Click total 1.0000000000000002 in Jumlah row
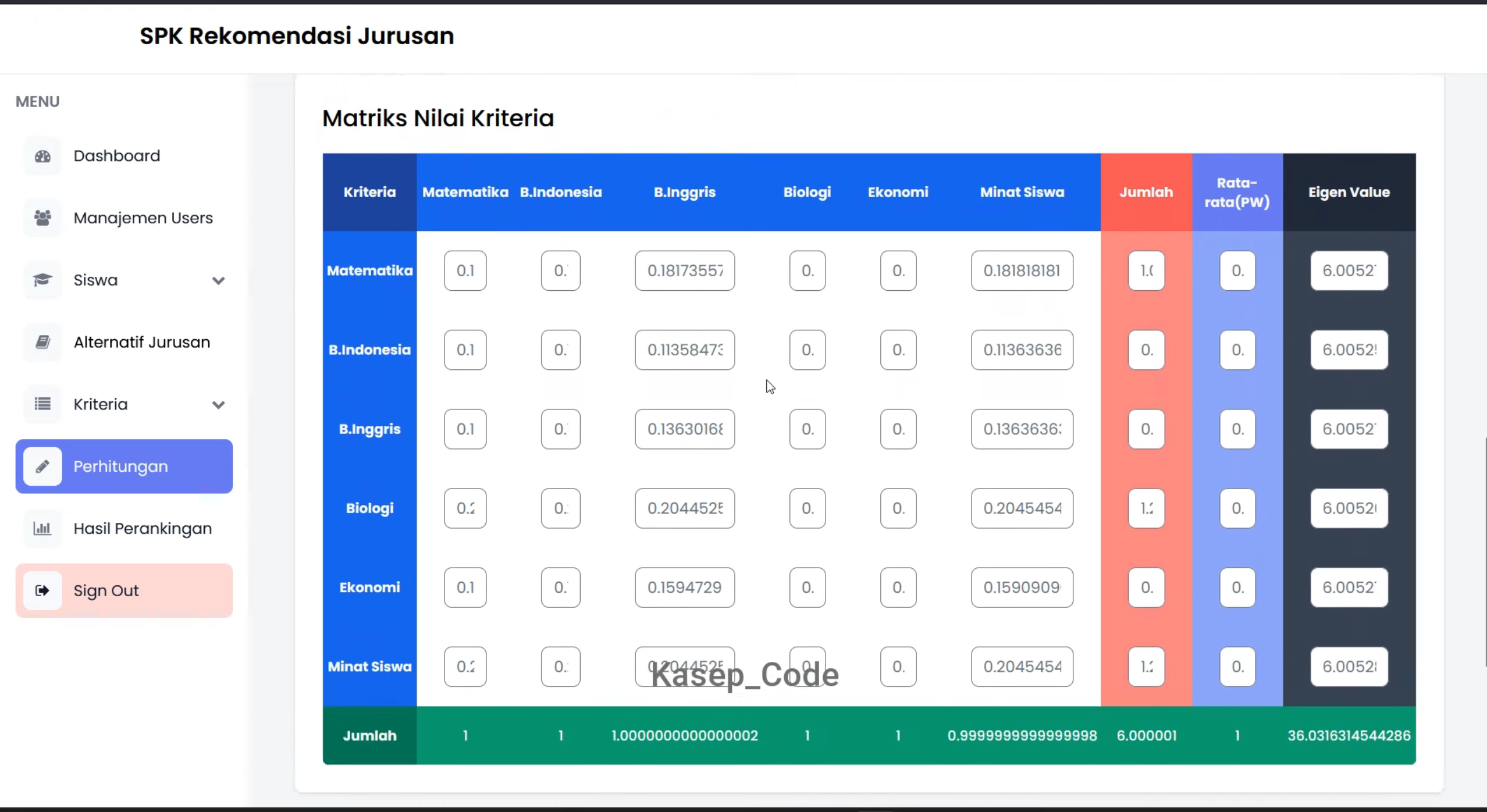This screenshot has width=1487, height=812. click(685, 735)
